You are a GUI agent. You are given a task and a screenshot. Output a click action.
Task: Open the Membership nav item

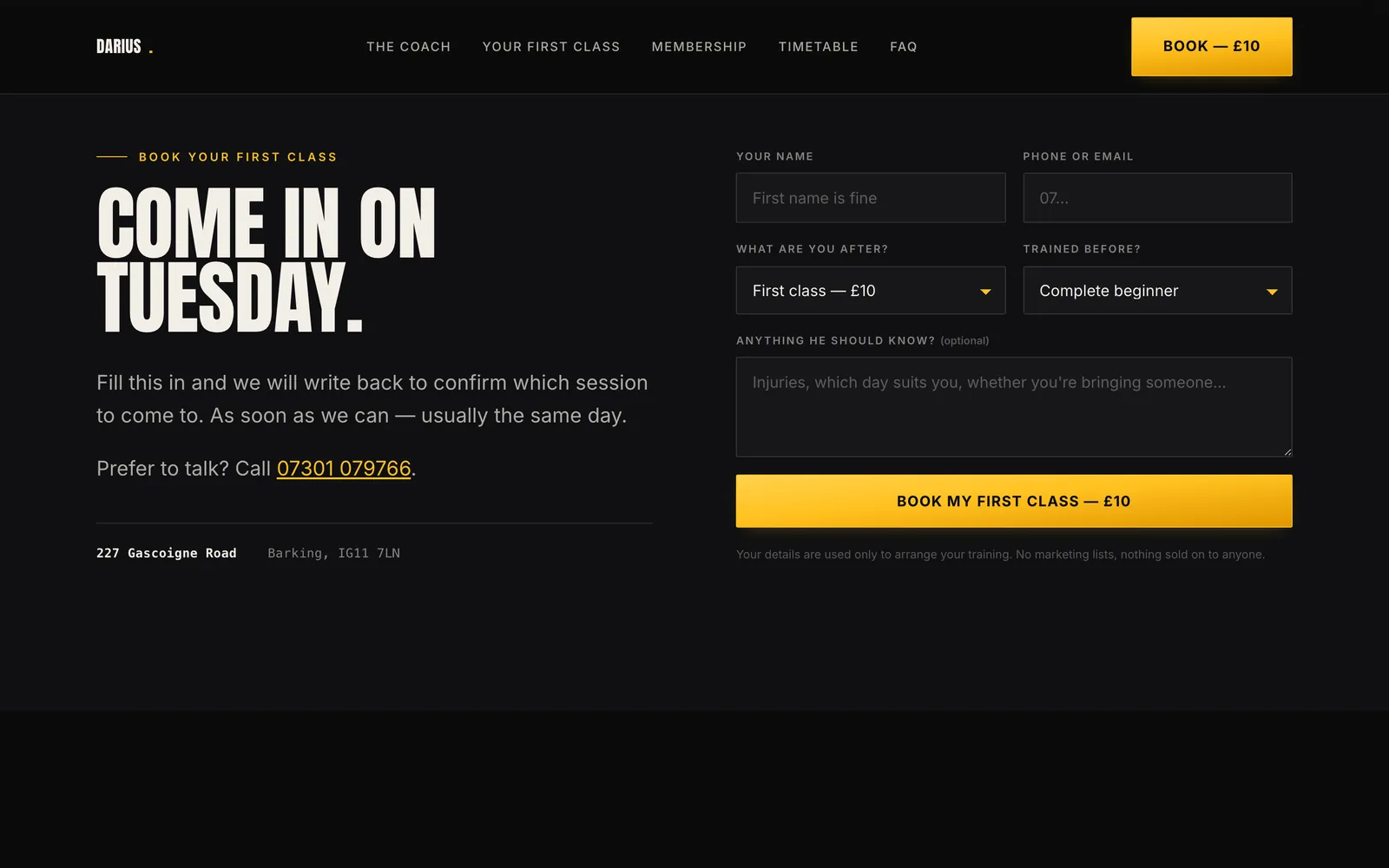pyautogui.click(x=699, y=47)
